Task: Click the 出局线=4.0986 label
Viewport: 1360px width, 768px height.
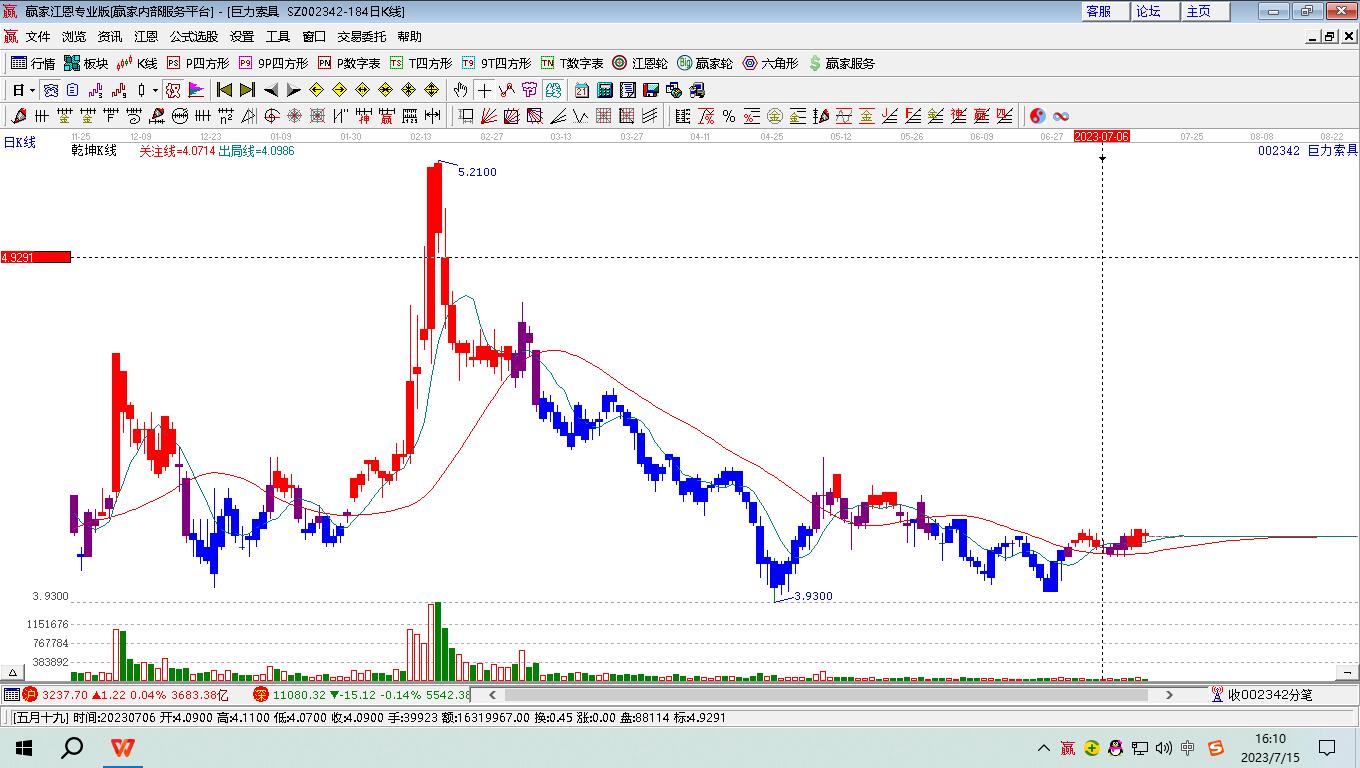Action: (x=256, y=151)
